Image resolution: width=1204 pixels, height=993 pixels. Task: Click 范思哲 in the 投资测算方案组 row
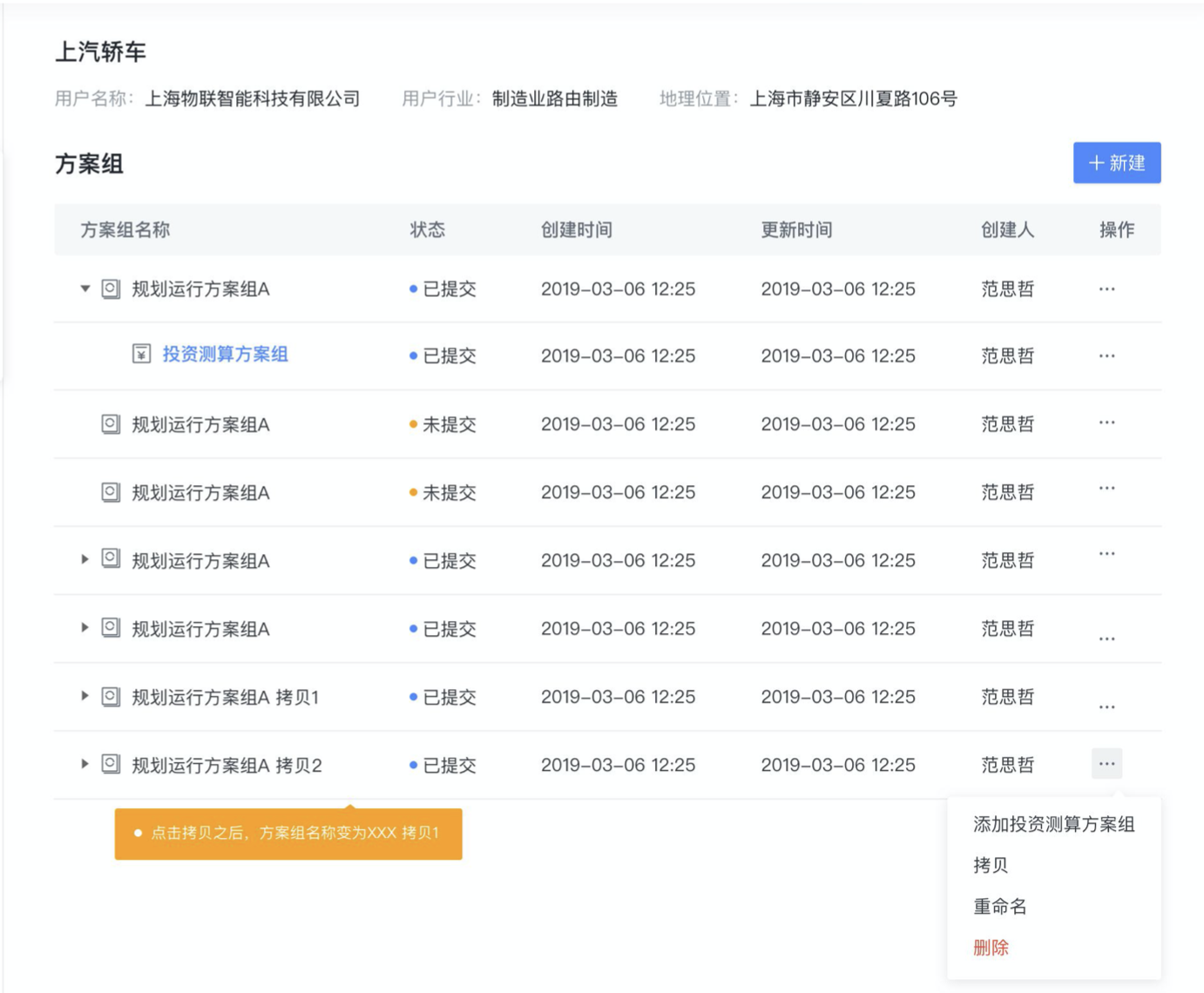tap(1007, 355)
